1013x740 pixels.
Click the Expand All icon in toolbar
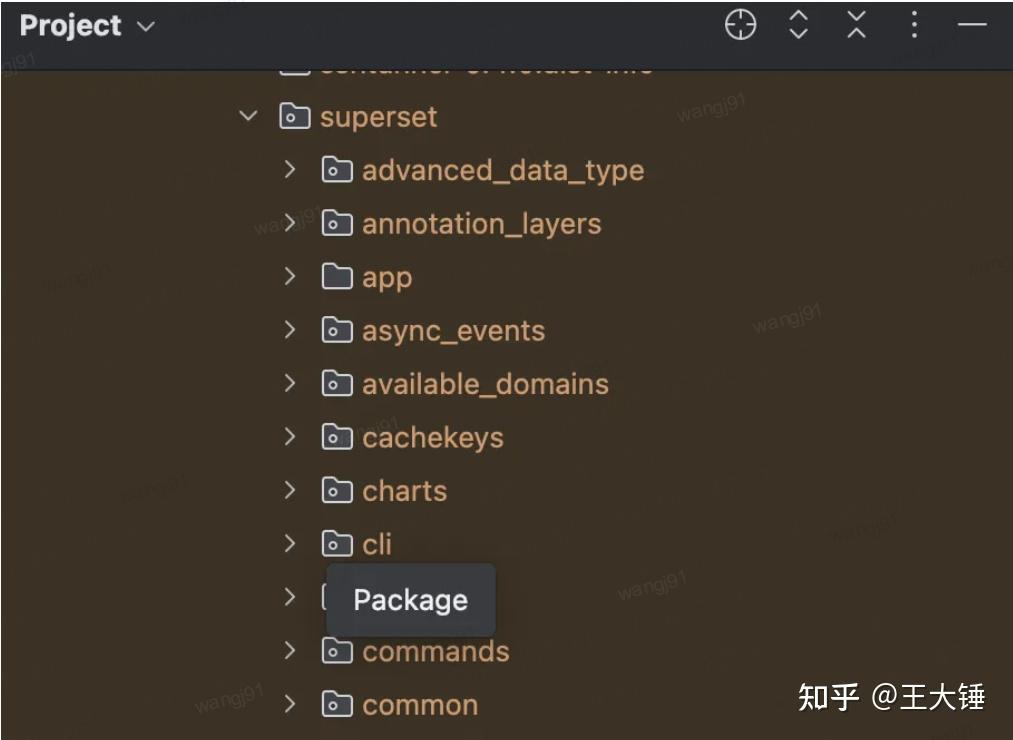pyautogui.click(x=797, y=25)
